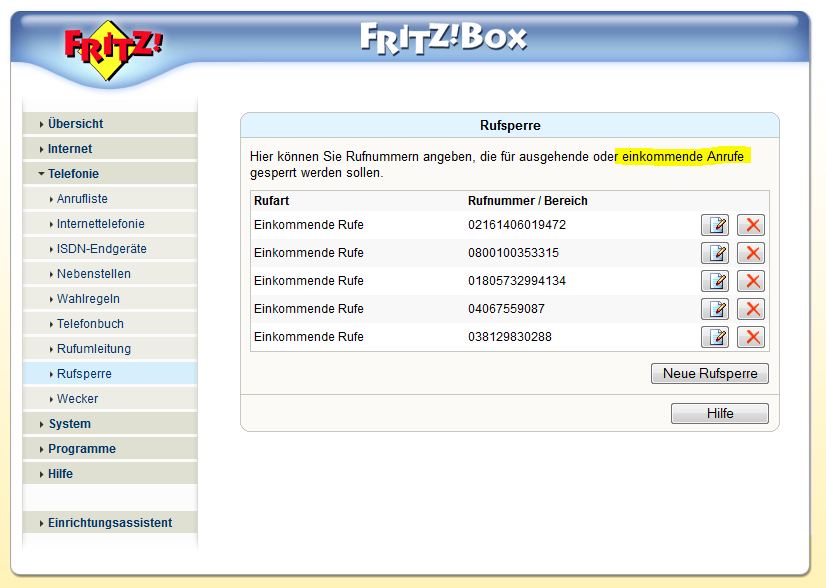Edit the call block for 01805732994134
This screenshot has width=826, height=588.
(x=715, y=281)
